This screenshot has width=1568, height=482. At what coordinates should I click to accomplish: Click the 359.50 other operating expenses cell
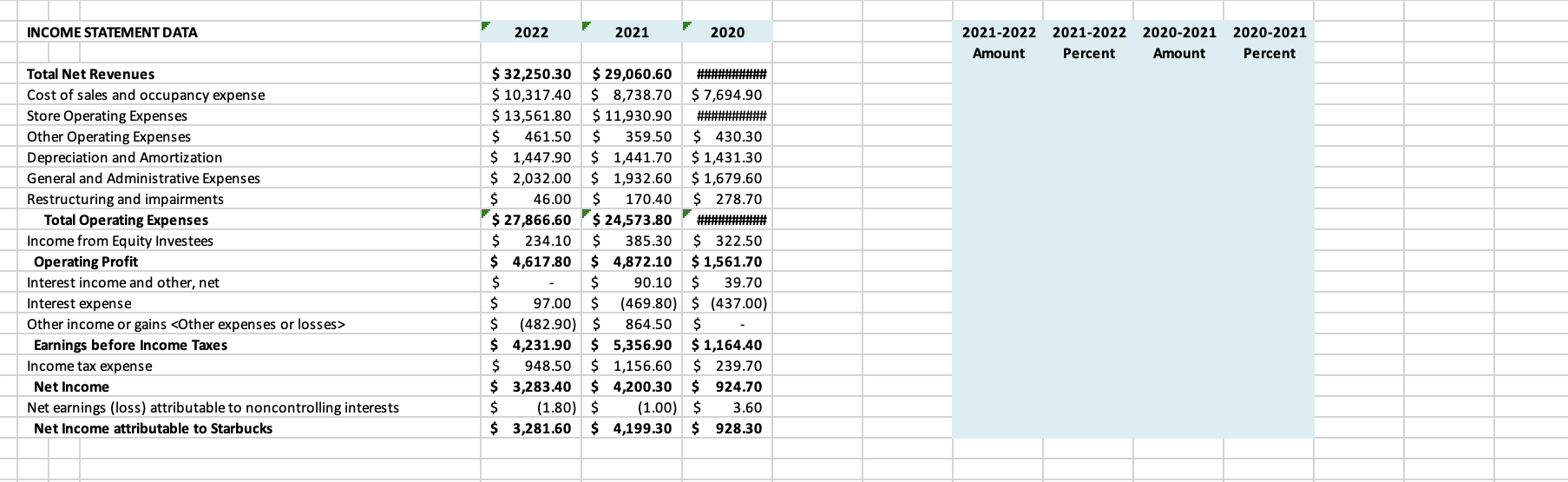pyautogui.click(x=632, y=136)
